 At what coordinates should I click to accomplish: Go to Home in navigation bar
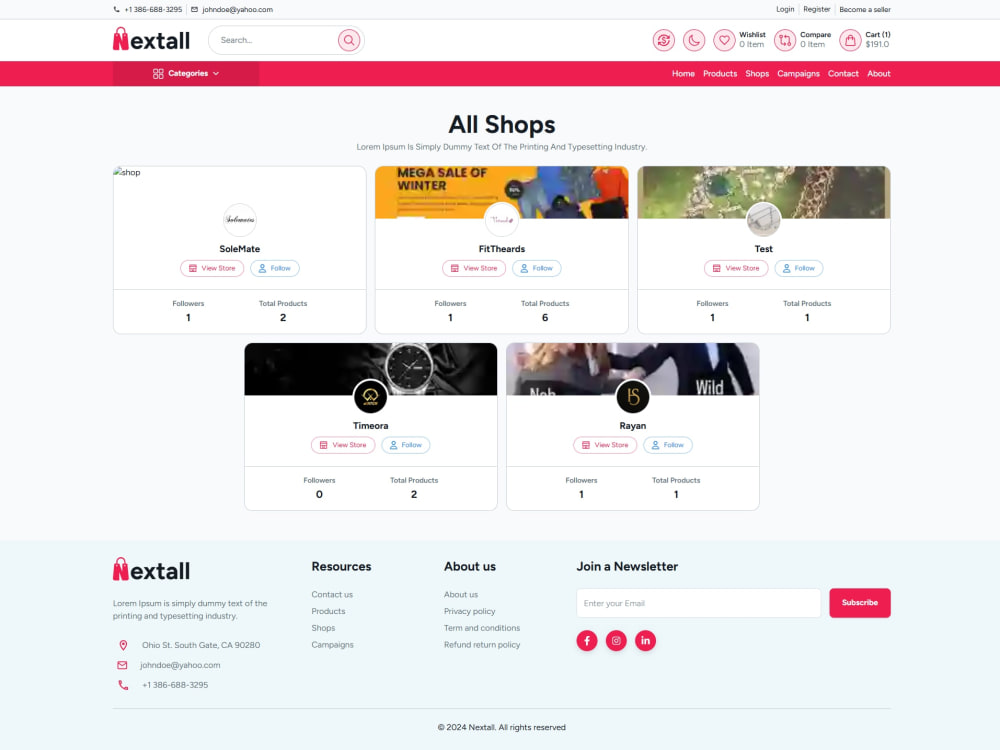(x=683, y=73)
